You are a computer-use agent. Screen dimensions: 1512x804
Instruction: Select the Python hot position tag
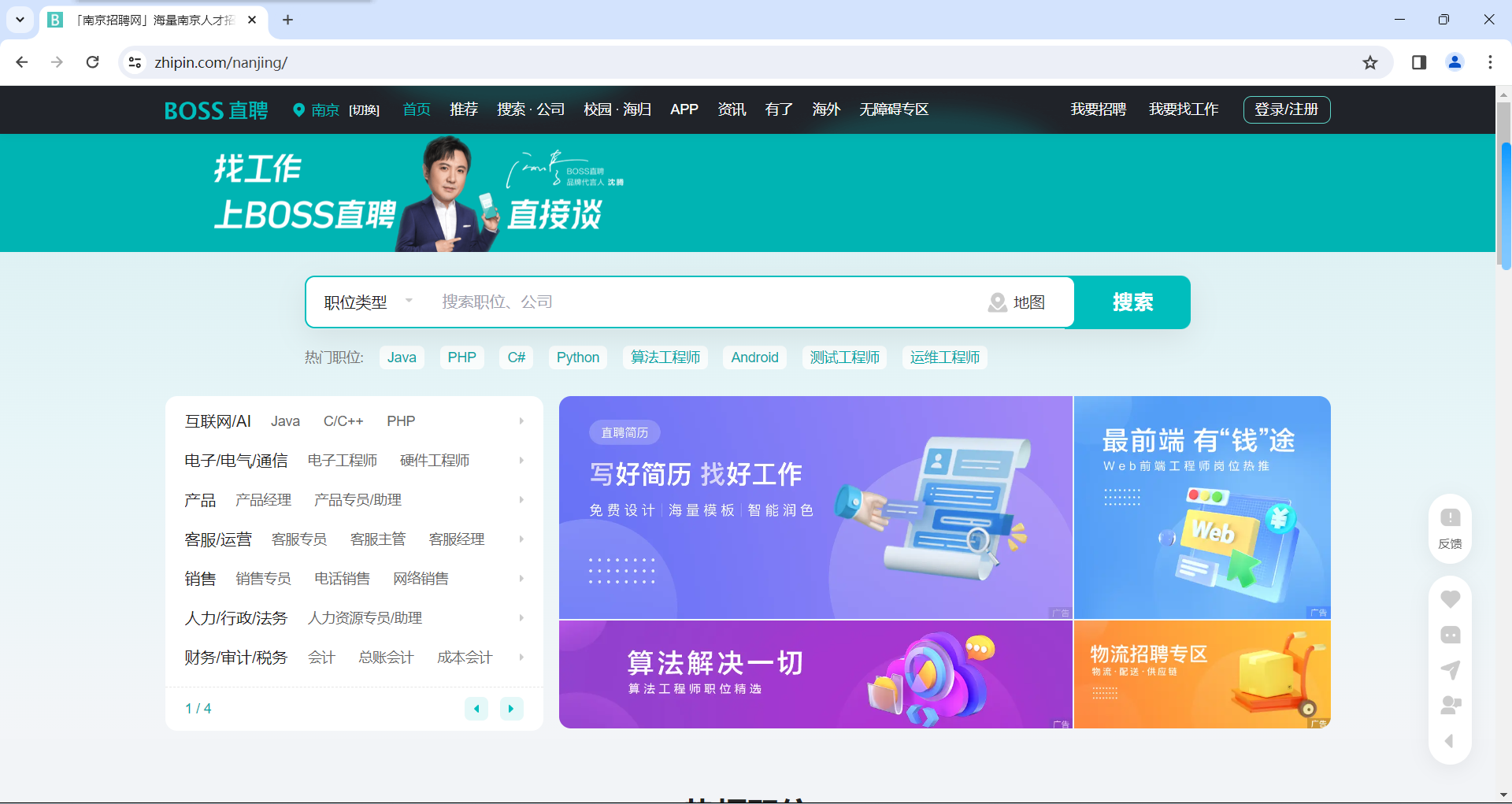[x=578, y=358]
